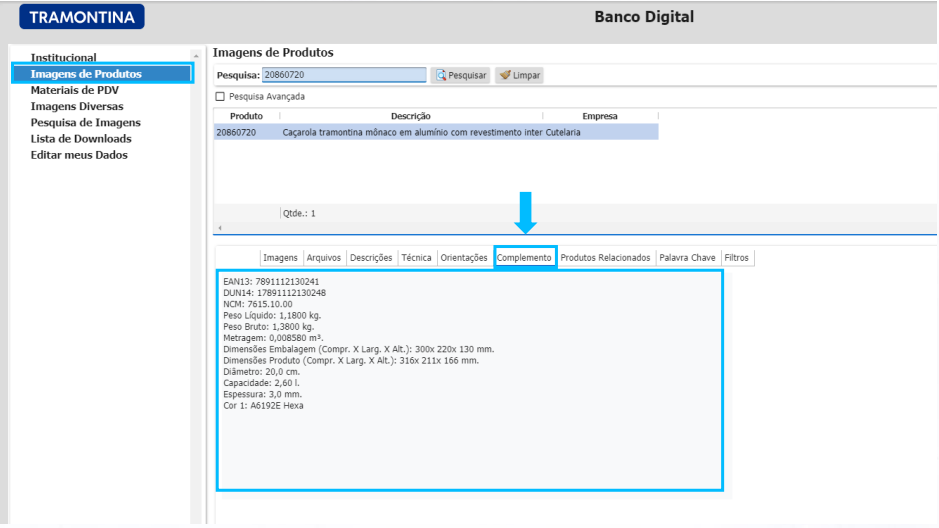939x528 pixels.
Task: Click the Imagens de Produtos page heading
Action: (273, 53)
